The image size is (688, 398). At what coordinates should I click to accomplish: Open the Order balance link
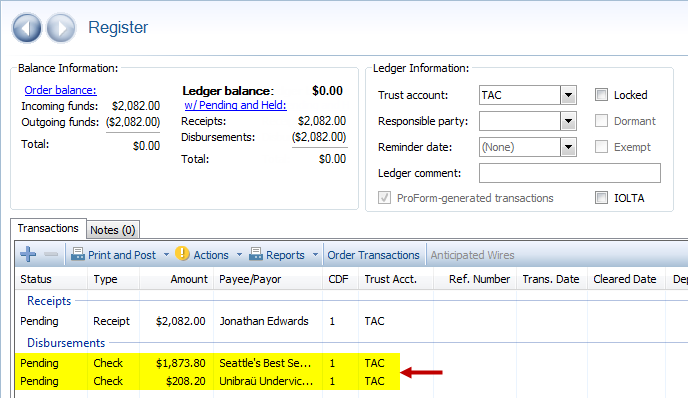click(x=61, y=90)
